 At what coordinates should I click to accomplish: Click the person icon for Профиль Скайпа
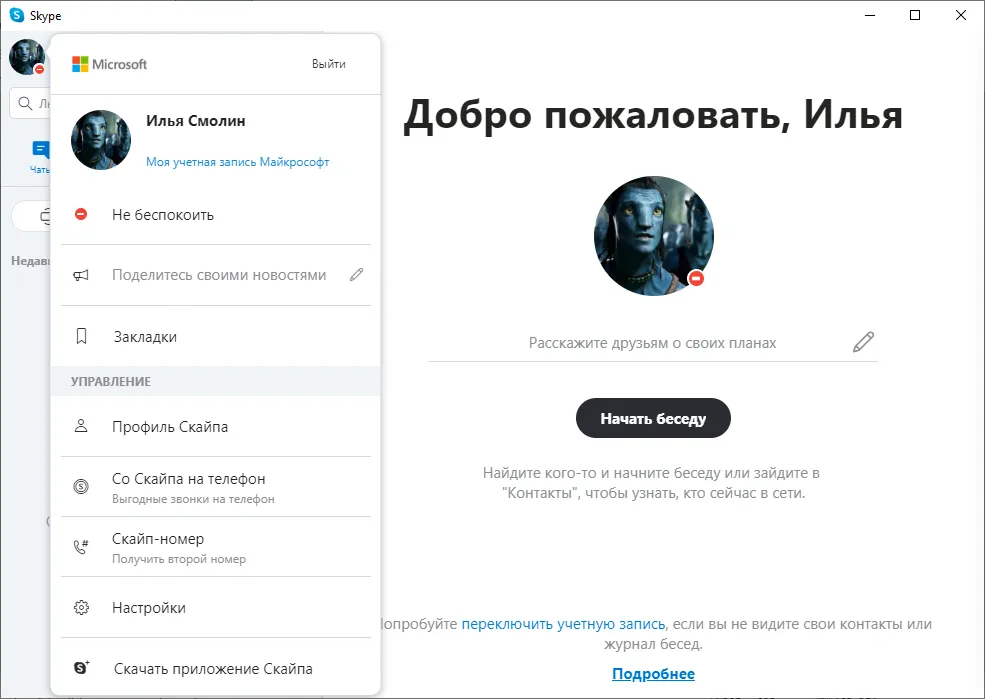click(x=81, y=426)
